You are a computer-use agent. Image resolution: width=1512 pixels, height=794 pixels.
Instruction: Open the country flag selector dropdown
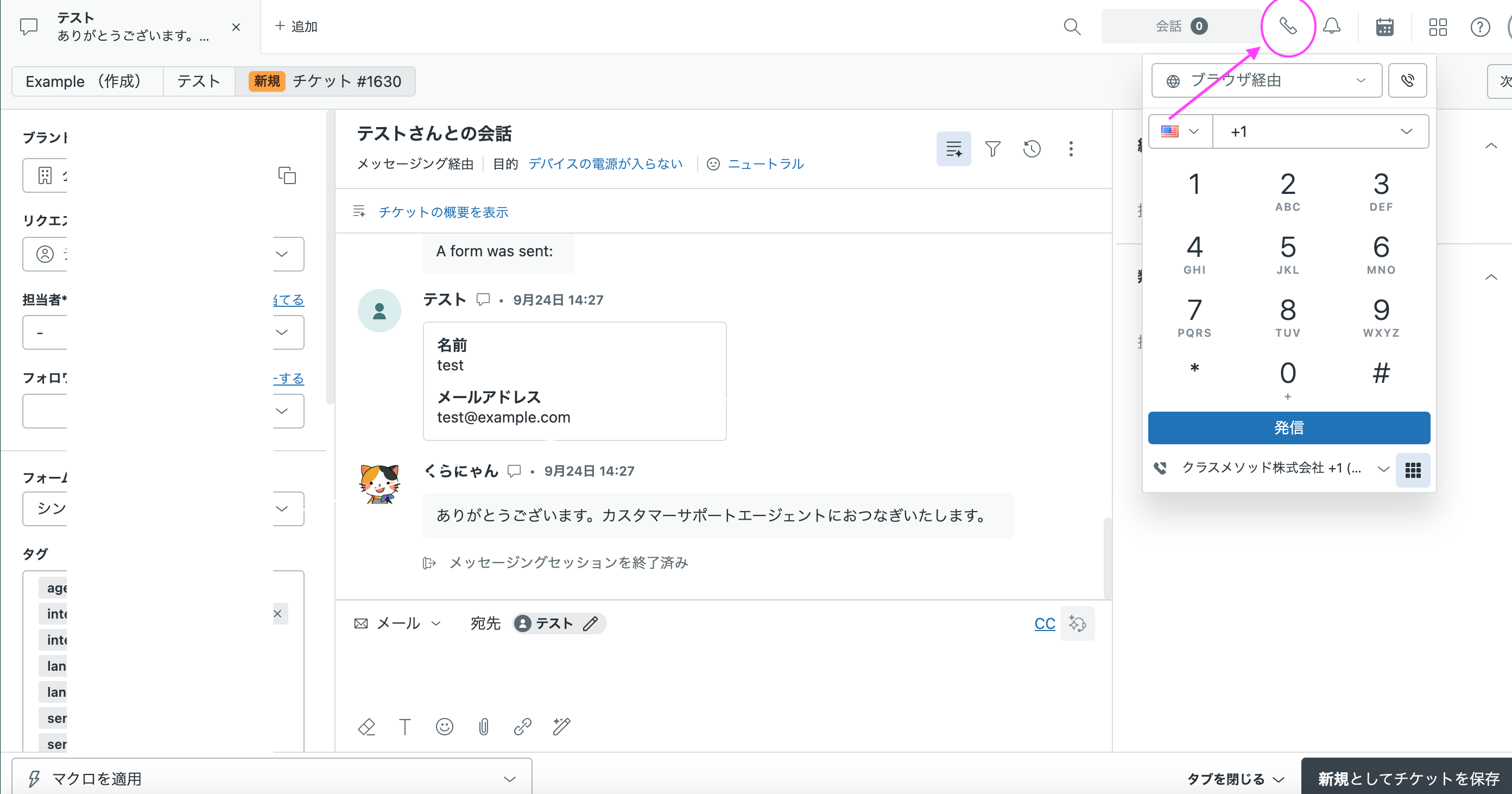1180,131
